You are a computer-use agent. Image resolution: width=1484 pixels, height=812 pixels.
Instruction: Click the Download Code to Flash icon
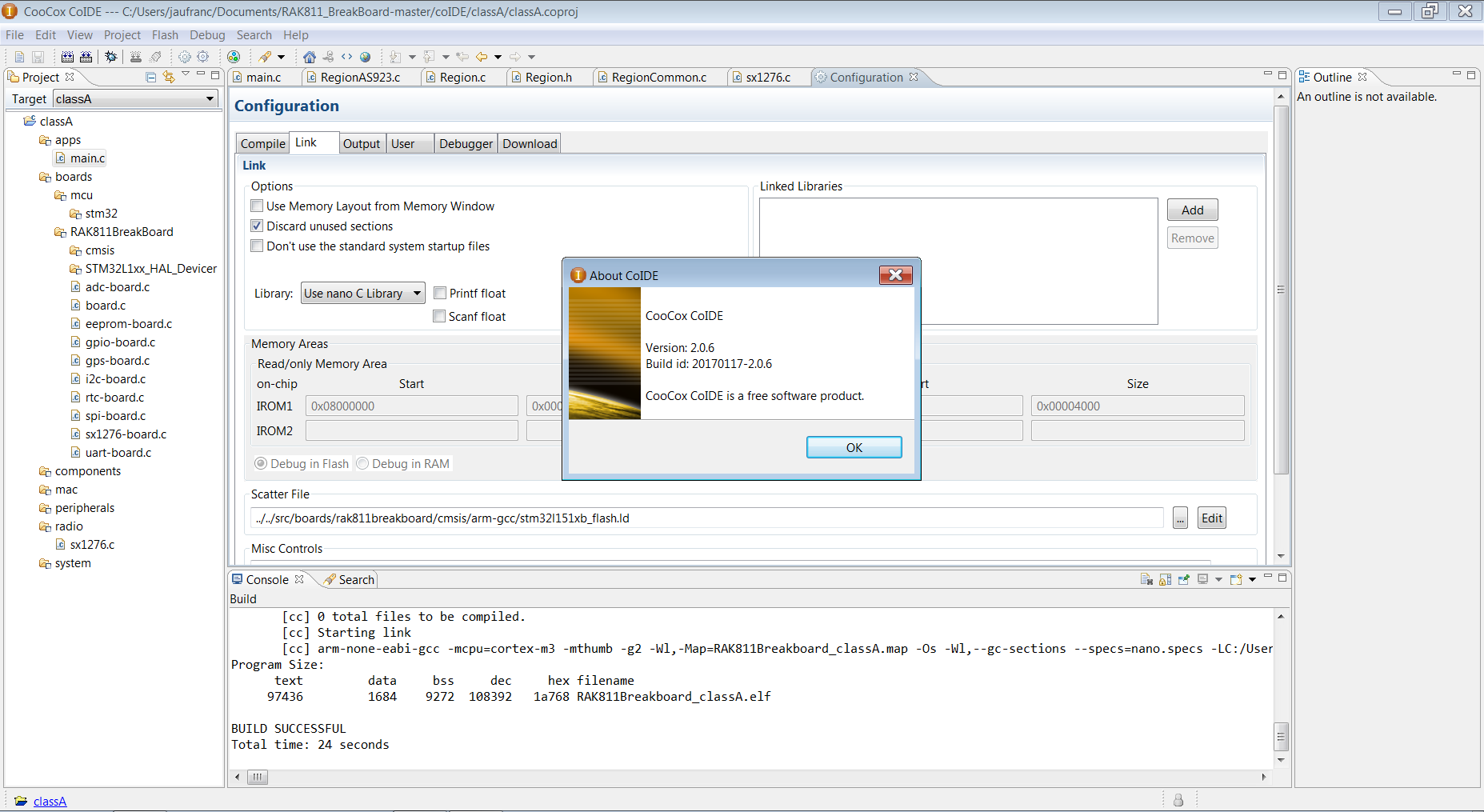click(136, 57)
